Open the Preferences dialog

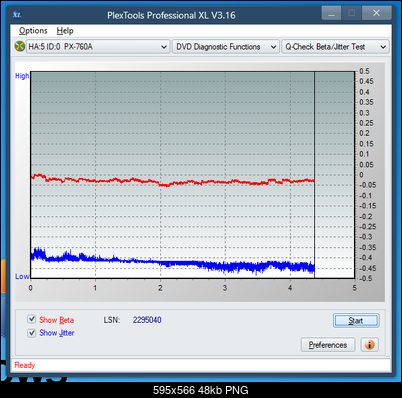(x=328, y=345)
